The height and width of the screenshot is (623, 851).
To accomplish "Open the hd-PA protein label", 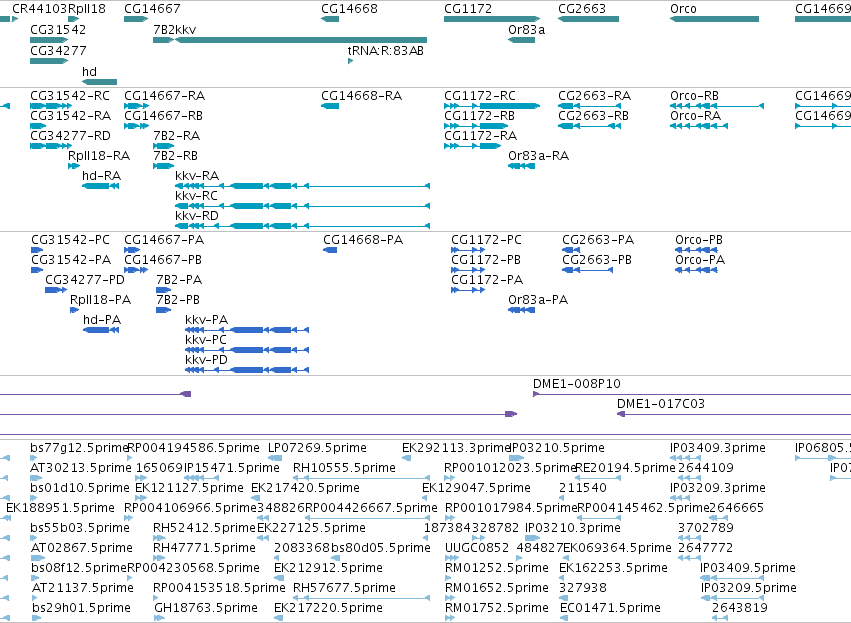I will (102, 320).
